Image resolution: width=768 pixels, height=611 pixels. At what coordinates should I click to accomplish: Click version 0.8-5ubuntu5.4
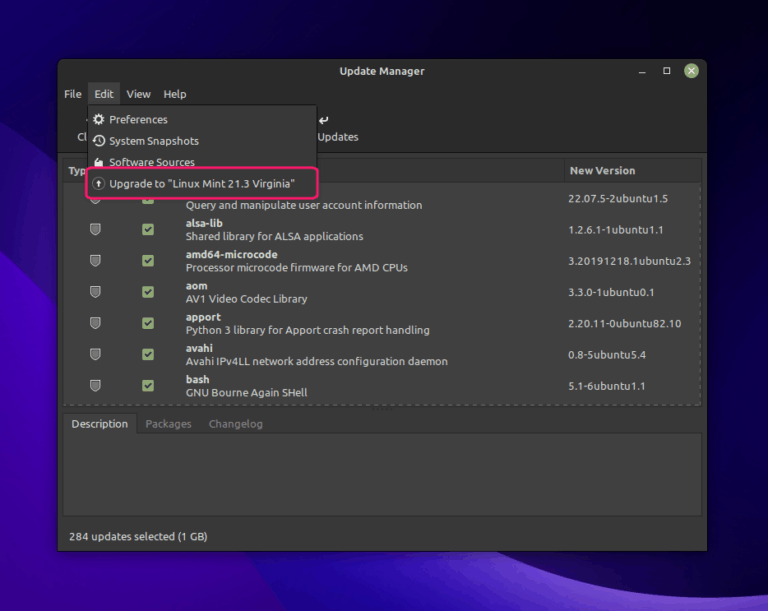pyautogui.click(x=607, y=355)
